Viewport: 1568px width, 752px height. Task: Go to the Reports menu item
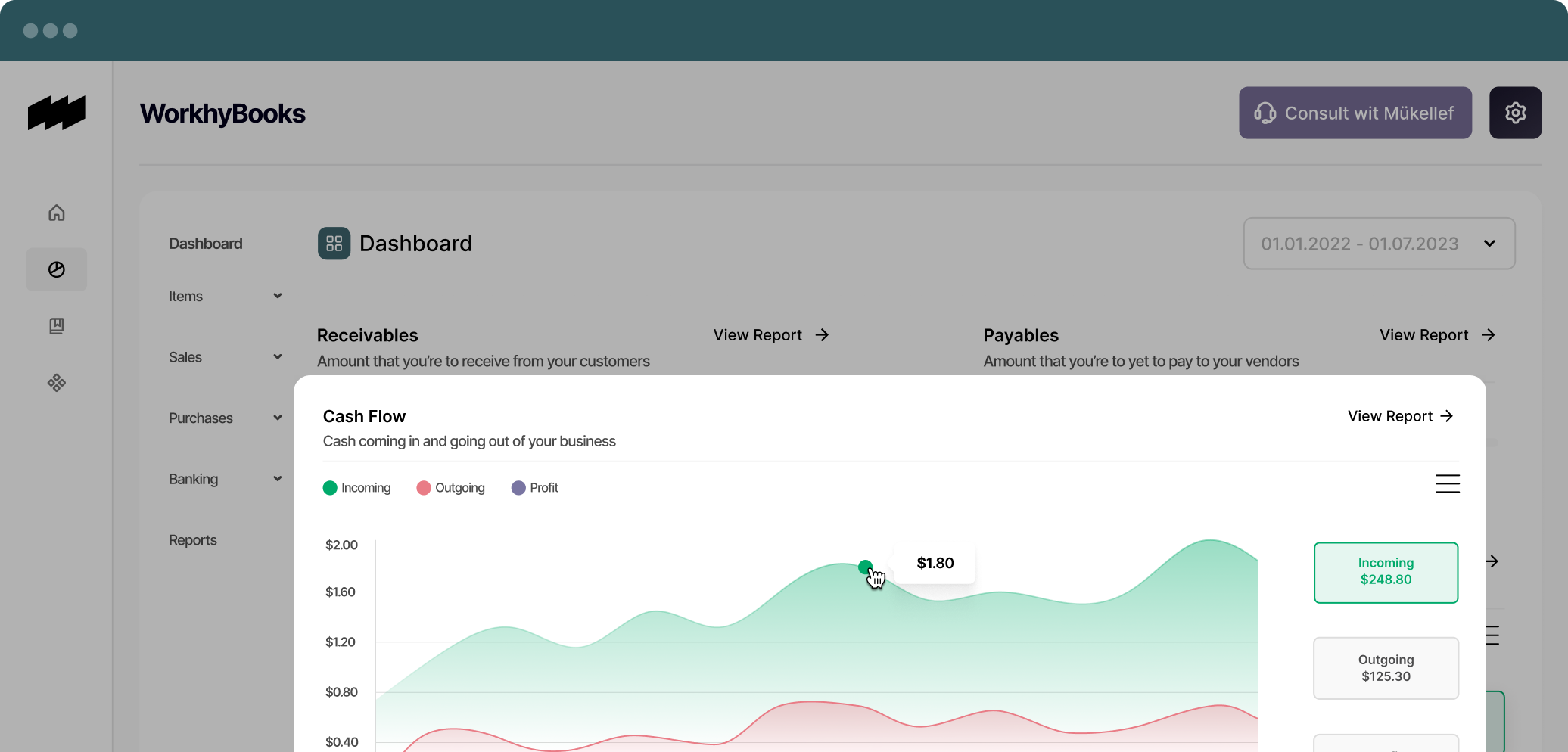tap(193, 540)
